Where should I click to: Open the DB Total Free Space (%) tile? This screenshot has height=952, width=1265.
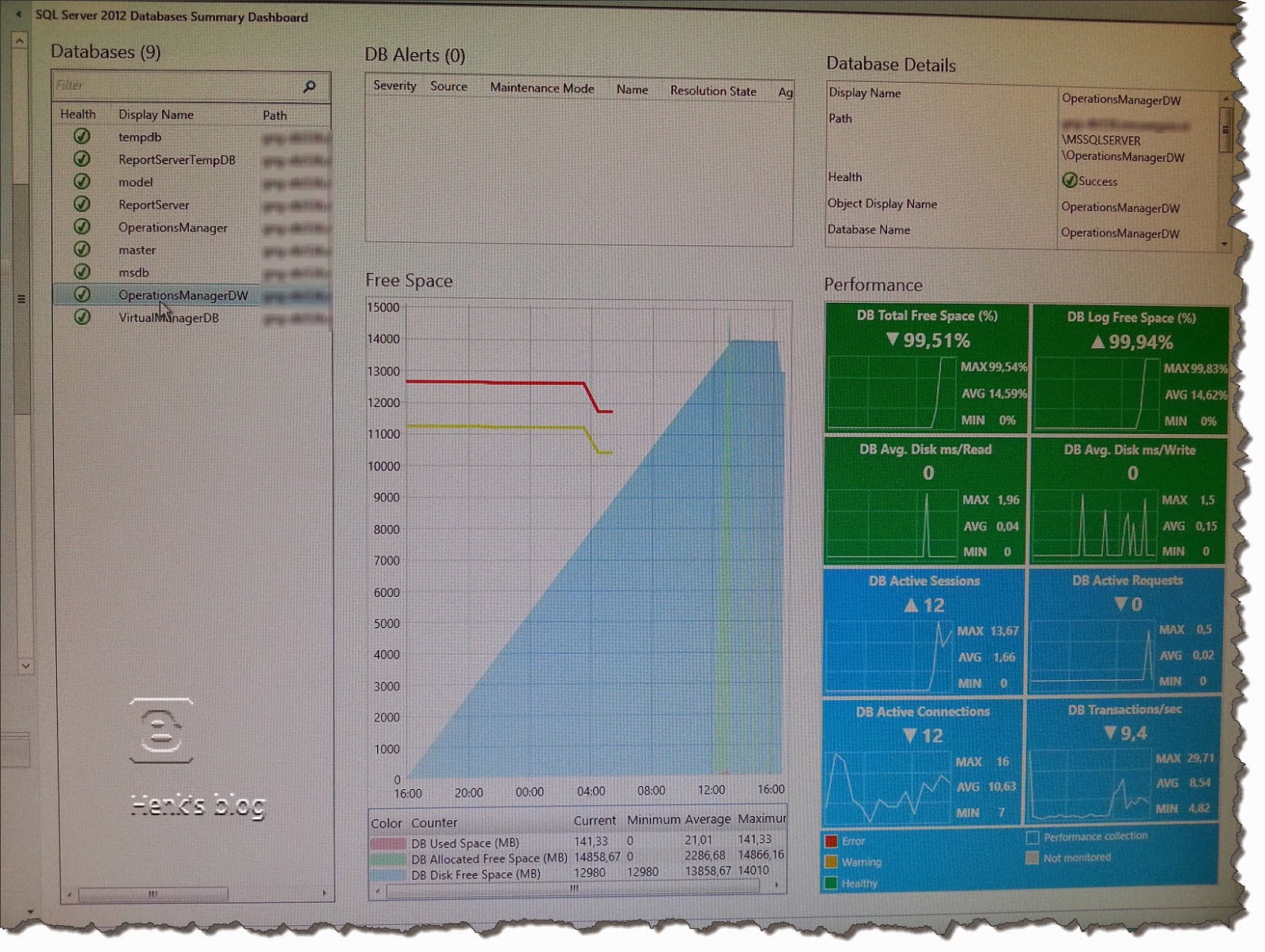927,368
